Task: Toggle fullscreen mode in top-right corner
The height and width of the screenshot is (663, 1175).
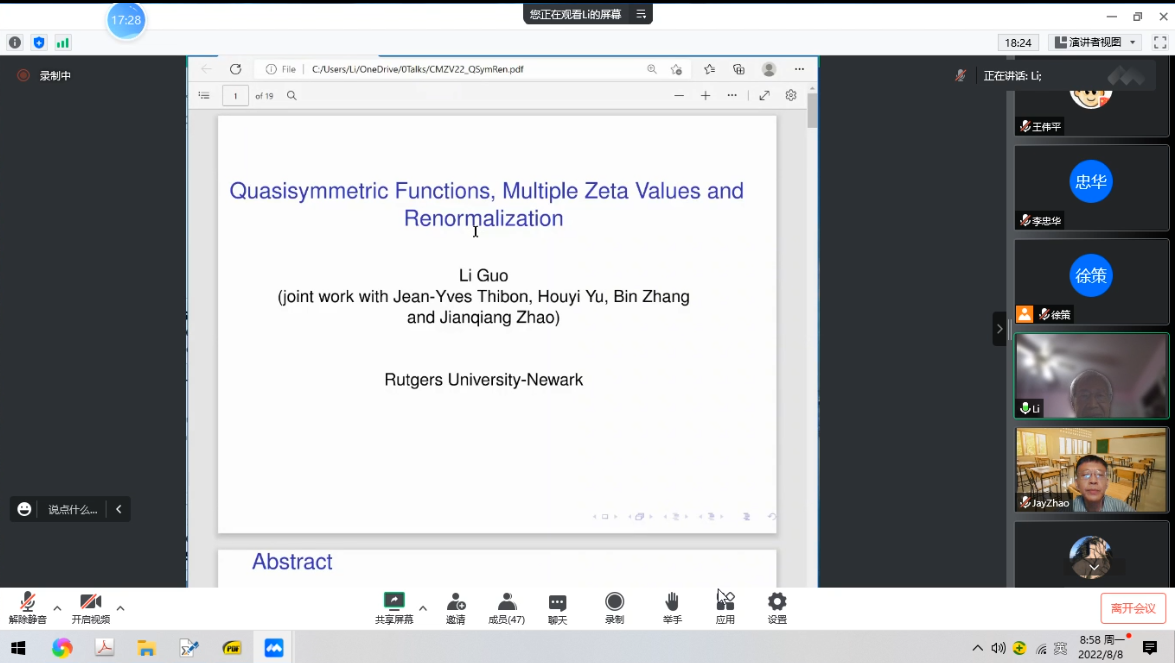Action: (1160, 43)
